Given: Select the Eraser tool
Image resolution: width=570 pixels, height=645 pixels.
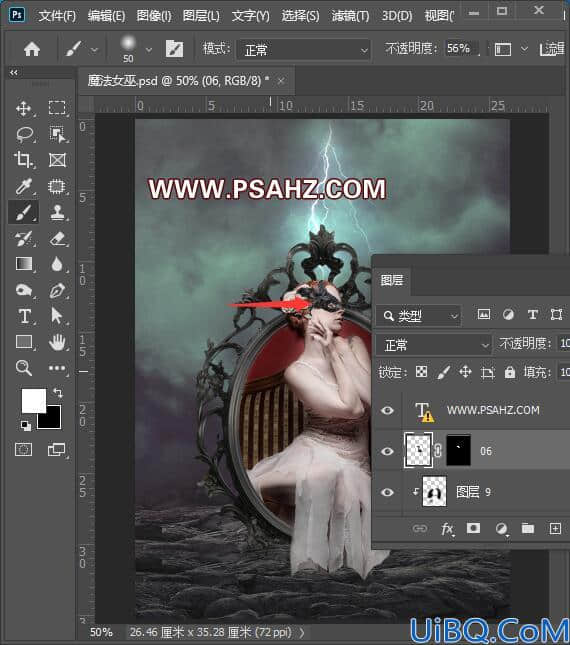Looking at the screenshot, I should tap(57, 238).
